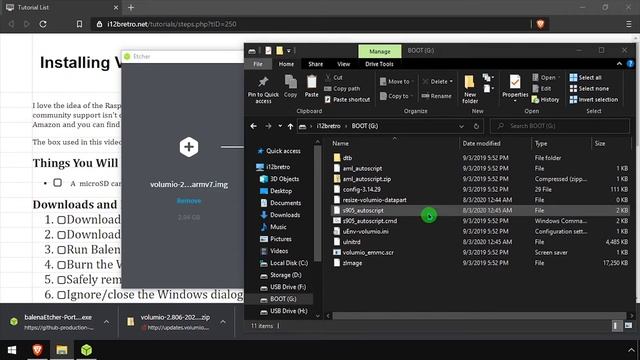Open Properties in the ribbon
Viewport: 640px width, 360px height.
click(x=515, y=87)
